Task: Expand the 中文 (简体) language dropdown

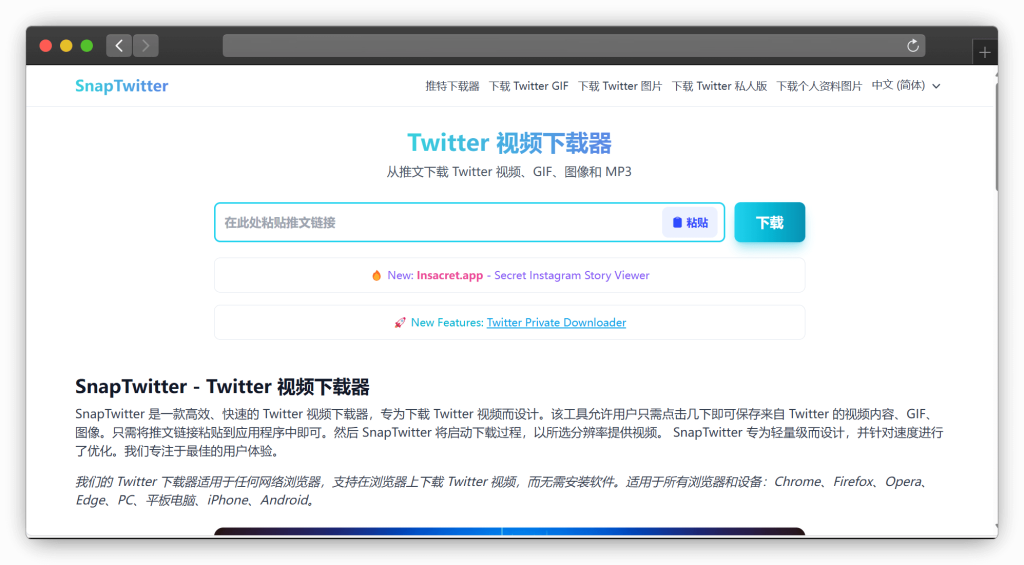Action: pyautogui.click(x=906, y=86)
